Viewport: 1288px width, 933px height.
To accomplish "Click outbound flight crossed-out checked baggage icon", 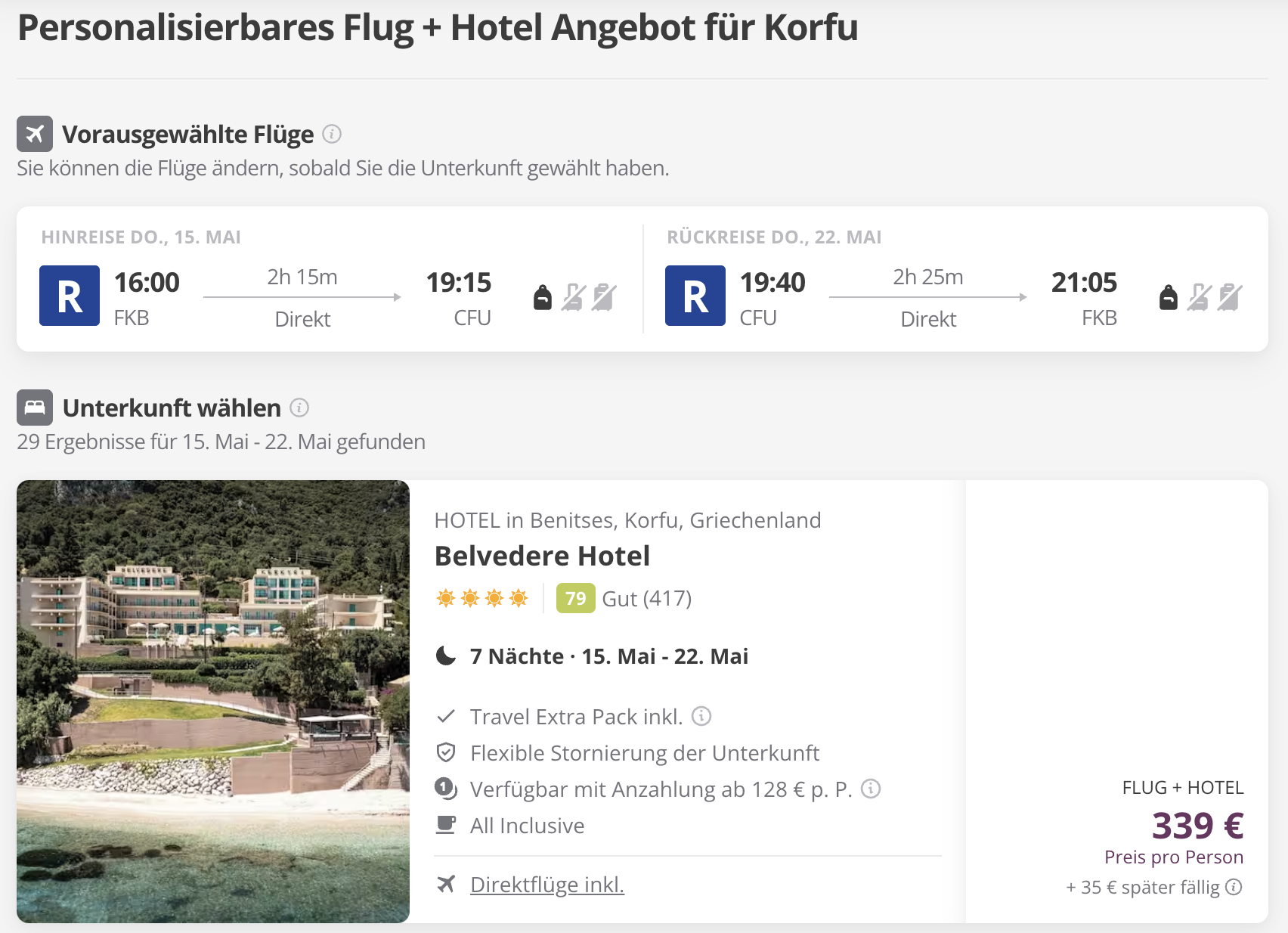I will click(604, 297).
